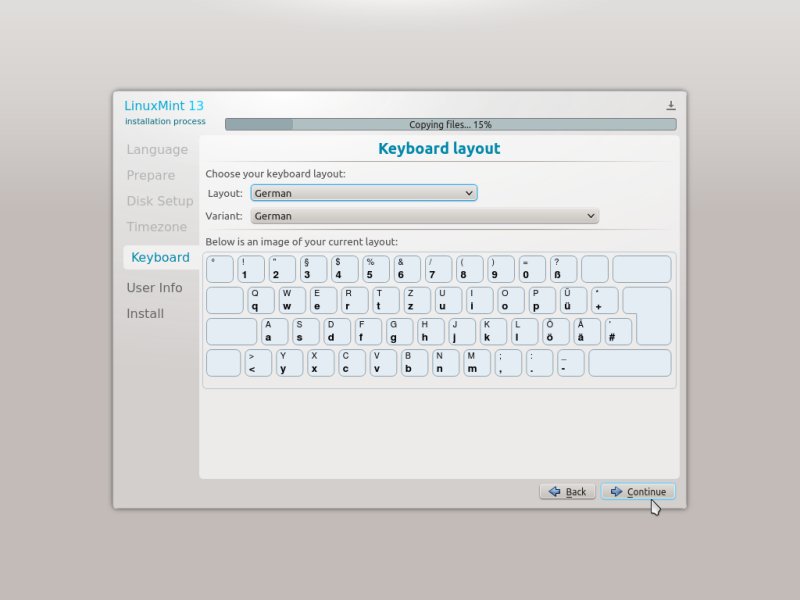Click the 'Choose your keyboard layout:' label
This screenshot has height=600, width=800.
[276, 174]
